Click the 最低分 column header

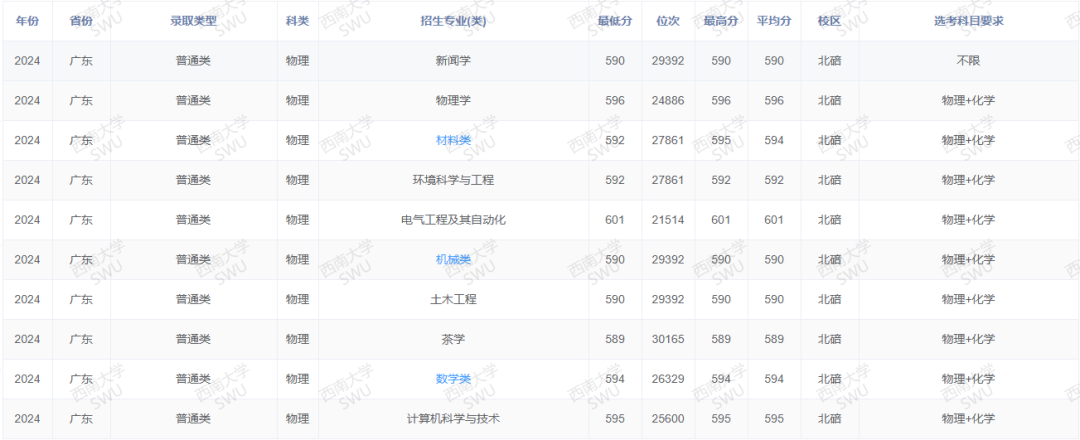(x=615, y=21)
